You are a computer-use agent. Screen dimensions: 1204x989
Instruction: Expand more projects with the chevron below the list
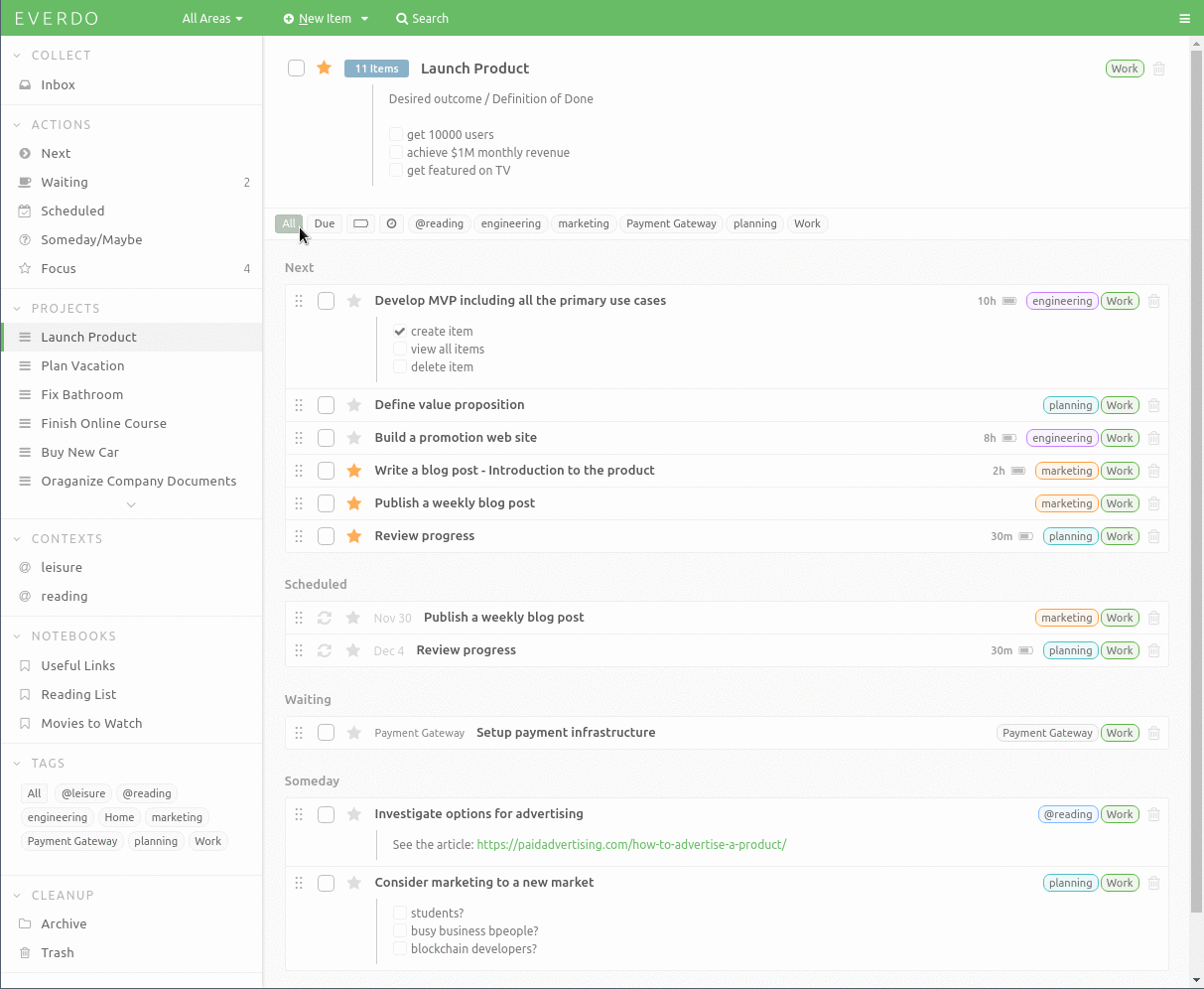(x=131, y=505)
